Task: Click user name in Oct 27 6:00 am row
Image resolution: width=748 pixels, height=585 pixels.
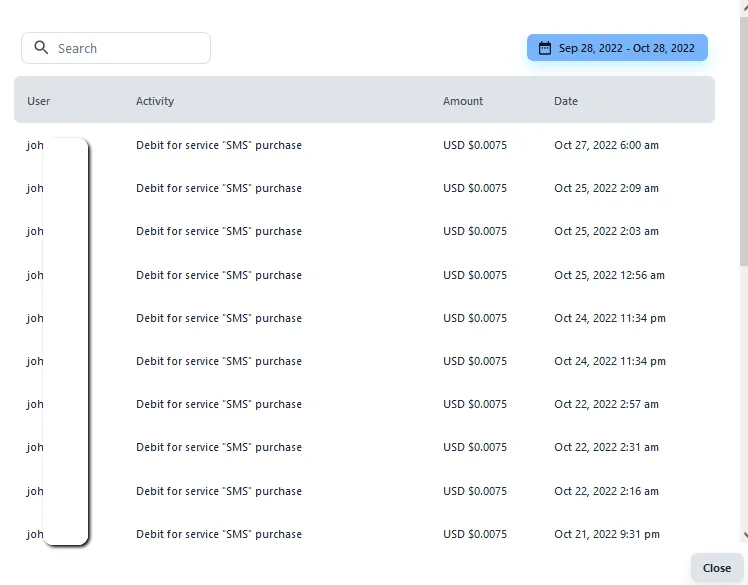Action: 35,146
